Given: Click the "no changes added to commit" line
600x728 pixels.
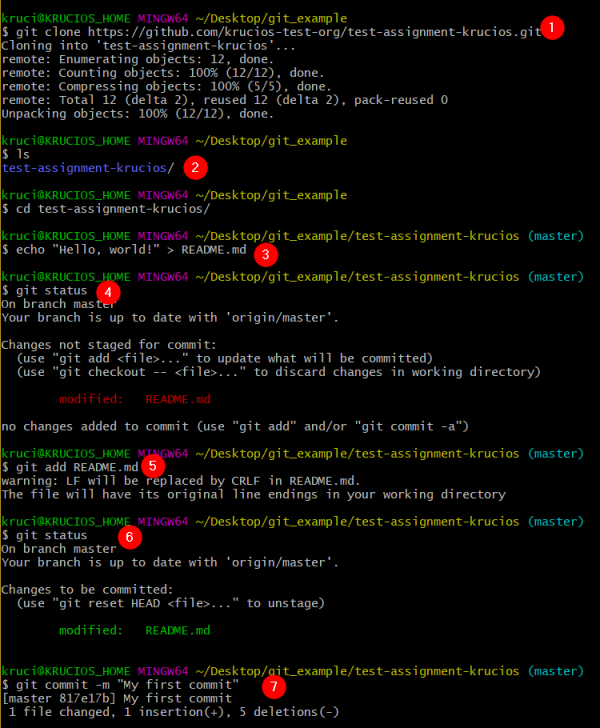Looking at the screenshot, I should [x=235, y=426].
